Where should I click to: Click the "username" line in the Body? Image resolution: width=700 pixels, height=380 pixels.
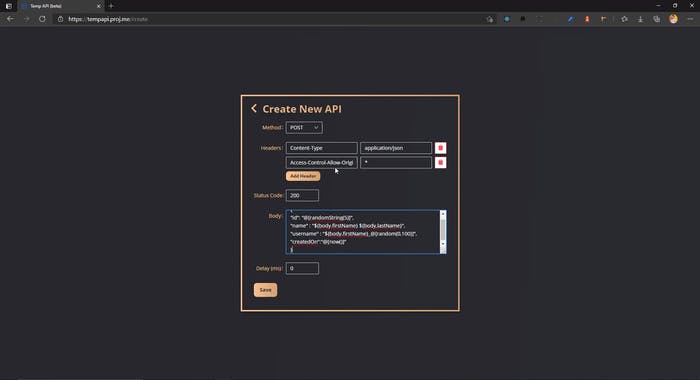point(353,234)
